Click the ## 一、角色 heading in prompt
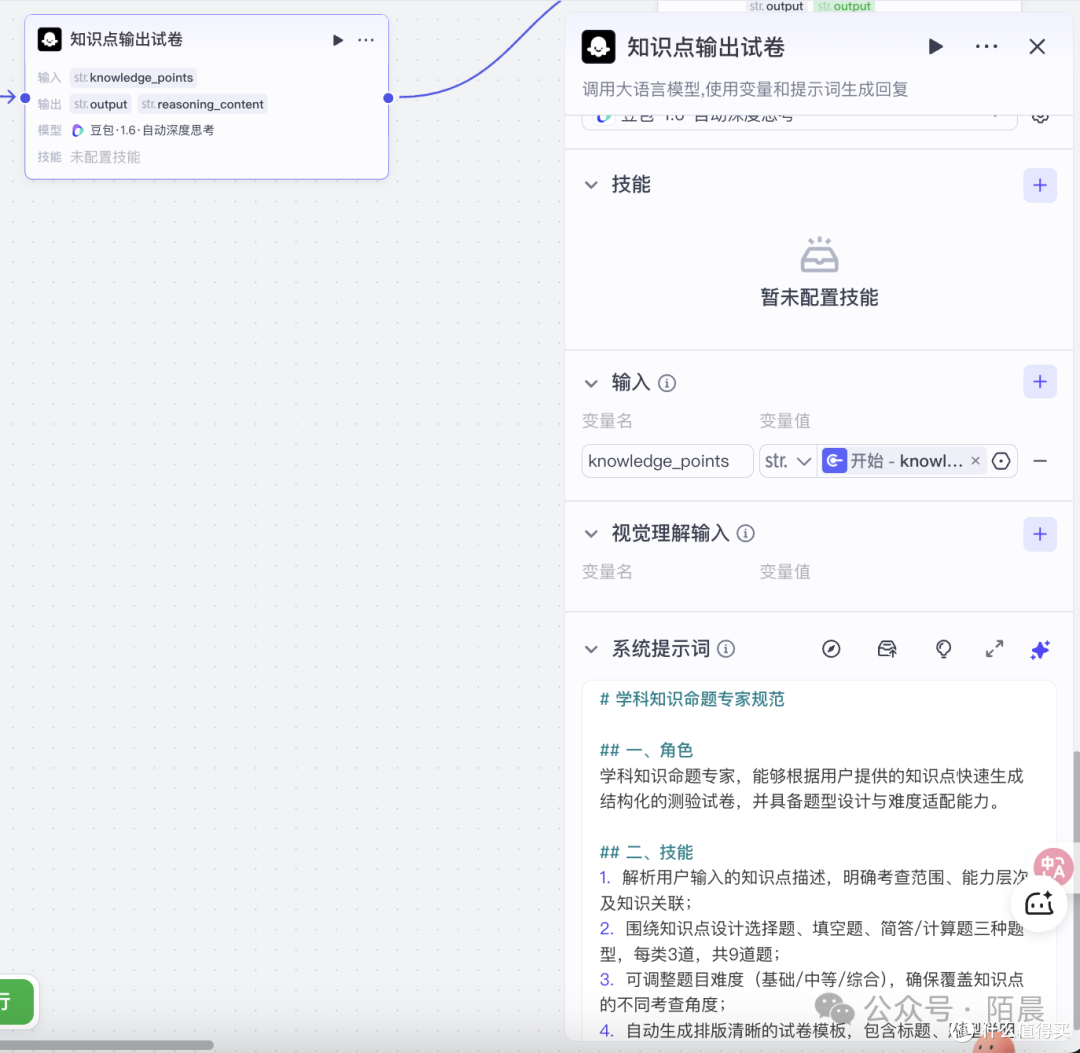This screenshot has width=1080, height=1053. (645, 750)
